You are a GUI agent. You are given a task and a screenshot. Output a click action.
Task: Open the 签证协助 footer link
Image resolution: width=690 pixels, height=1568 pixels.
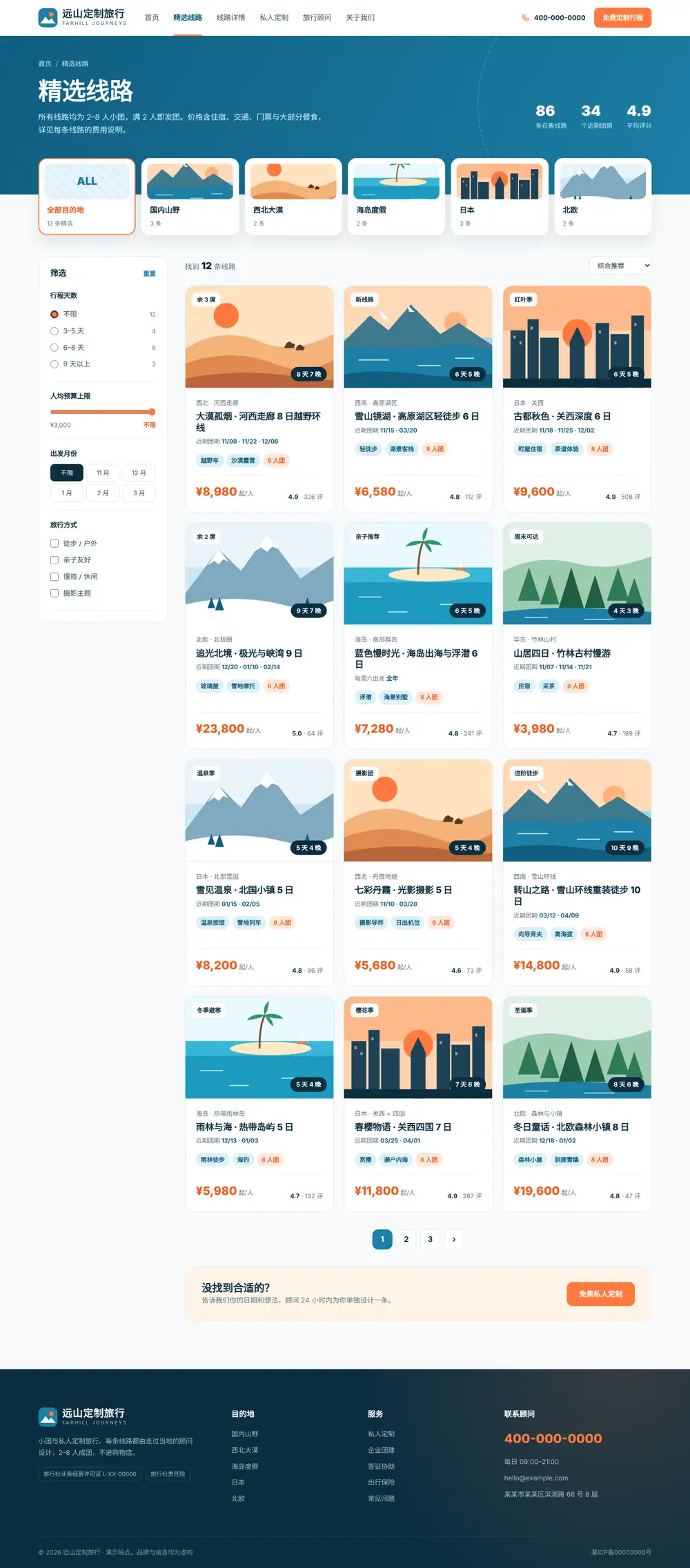382,1466
